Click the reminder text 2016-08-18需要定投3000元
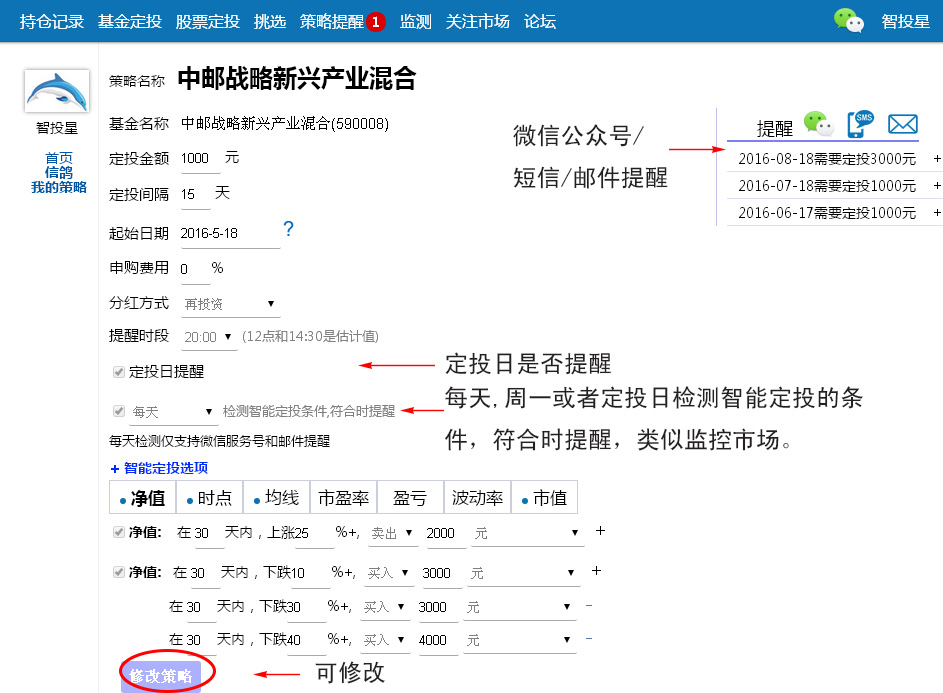Viewport: 943px width, 693px height. (x=827, y=159)
